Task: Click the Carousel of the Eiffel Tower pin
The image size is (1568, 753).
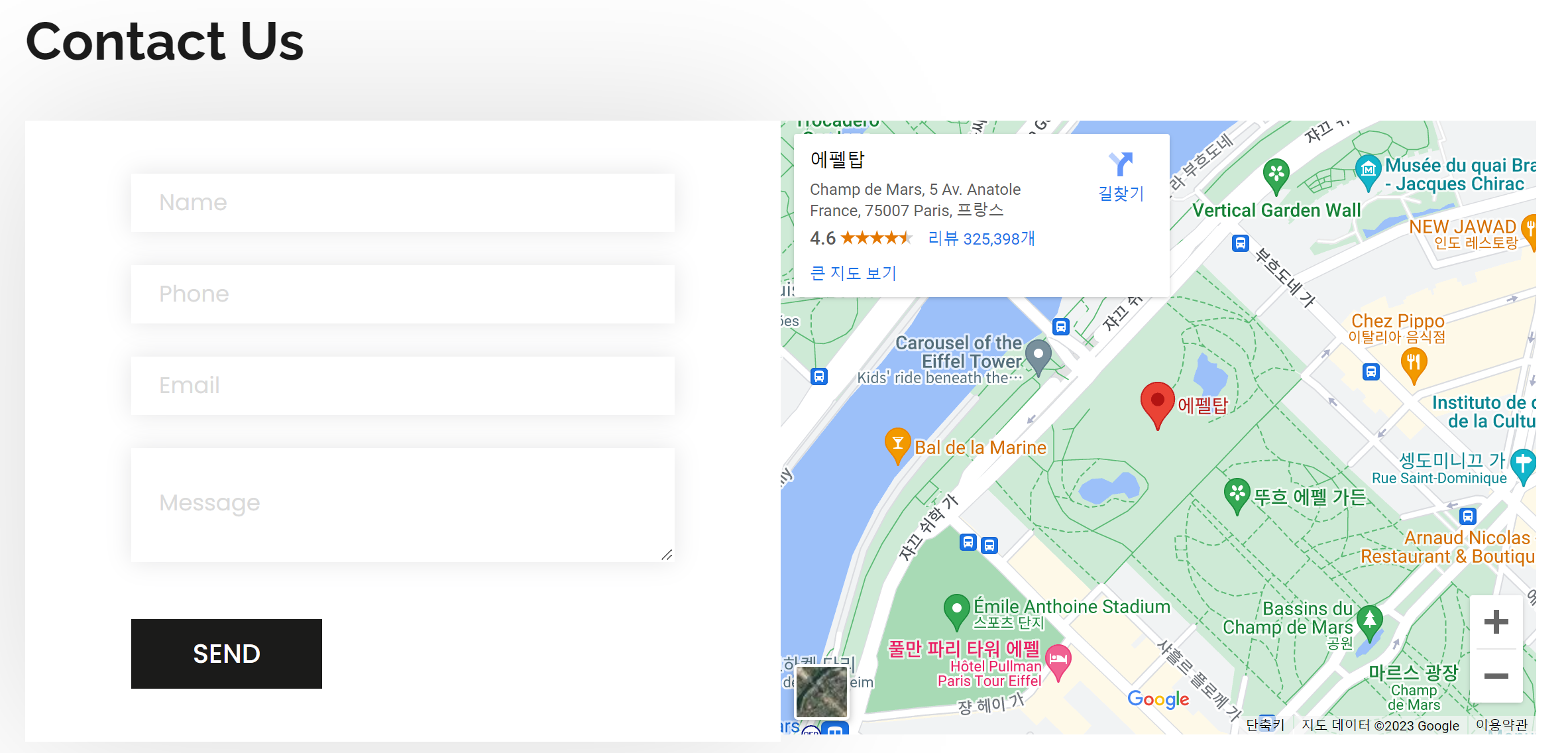Action: 1038,355
